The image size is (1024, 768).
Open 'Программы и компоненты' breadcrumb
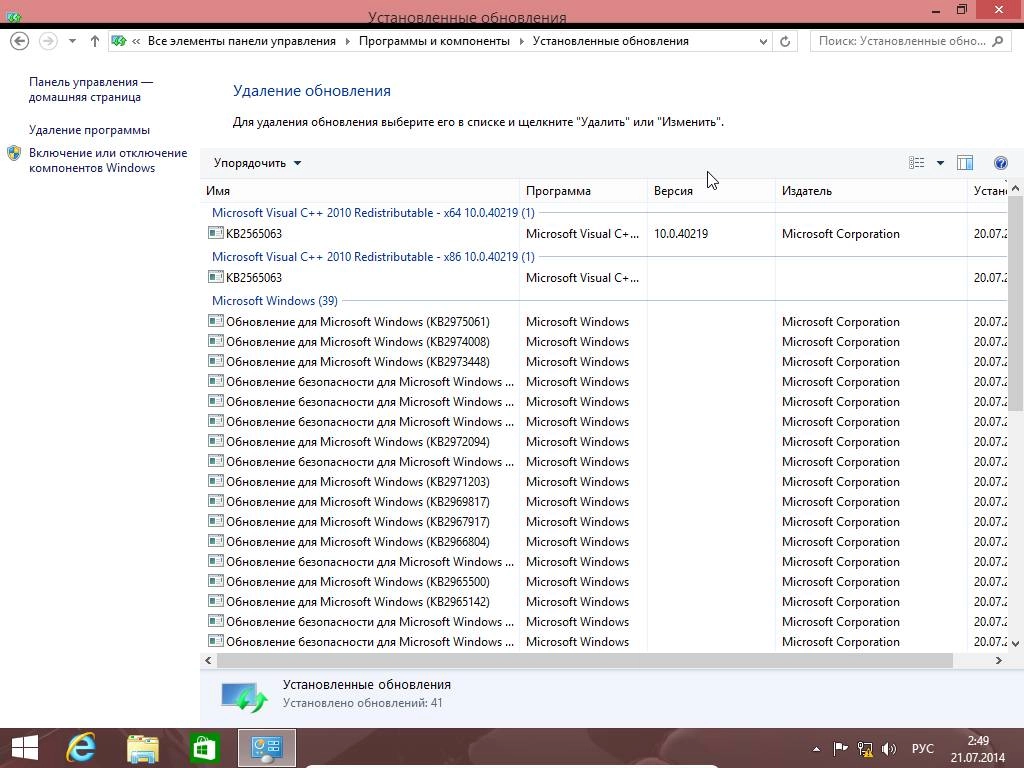click(434, 41)
